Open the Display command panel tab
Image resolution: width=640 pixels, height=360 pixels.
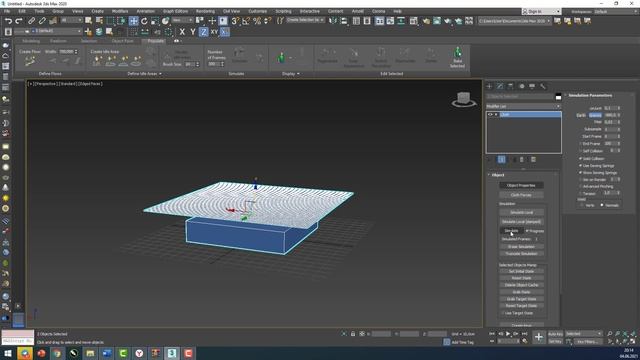(532, 86)
